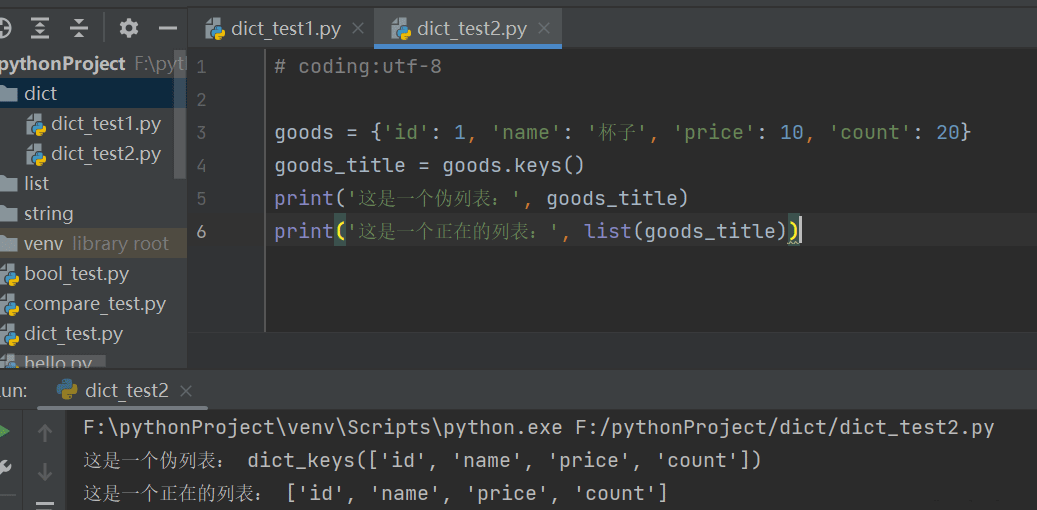
Task: Click the up arrow in Run panel
Action: [45, 433]
